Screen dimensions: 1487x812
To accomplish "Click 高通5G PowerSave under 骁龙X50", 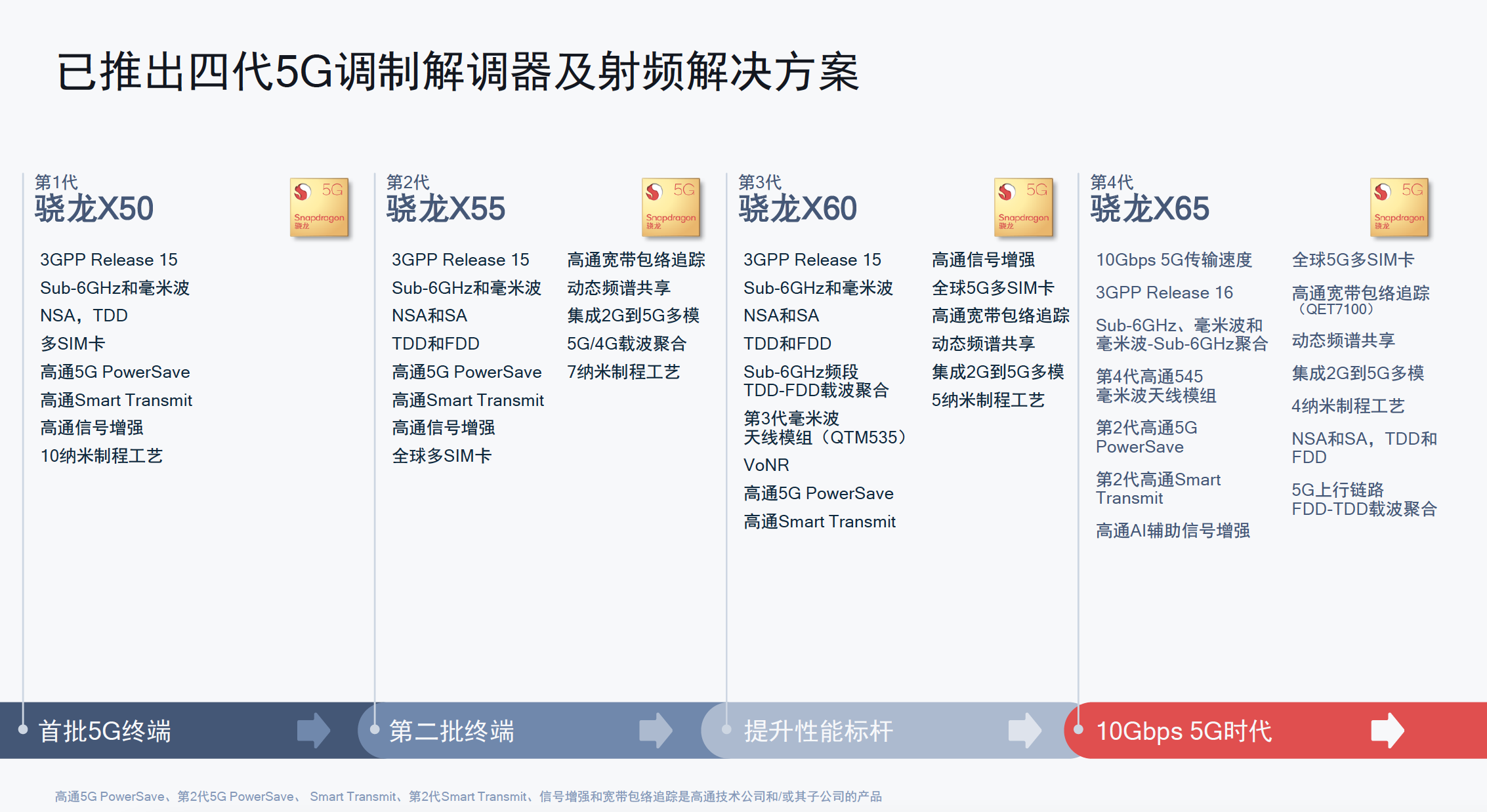I will tap(115, 372).
